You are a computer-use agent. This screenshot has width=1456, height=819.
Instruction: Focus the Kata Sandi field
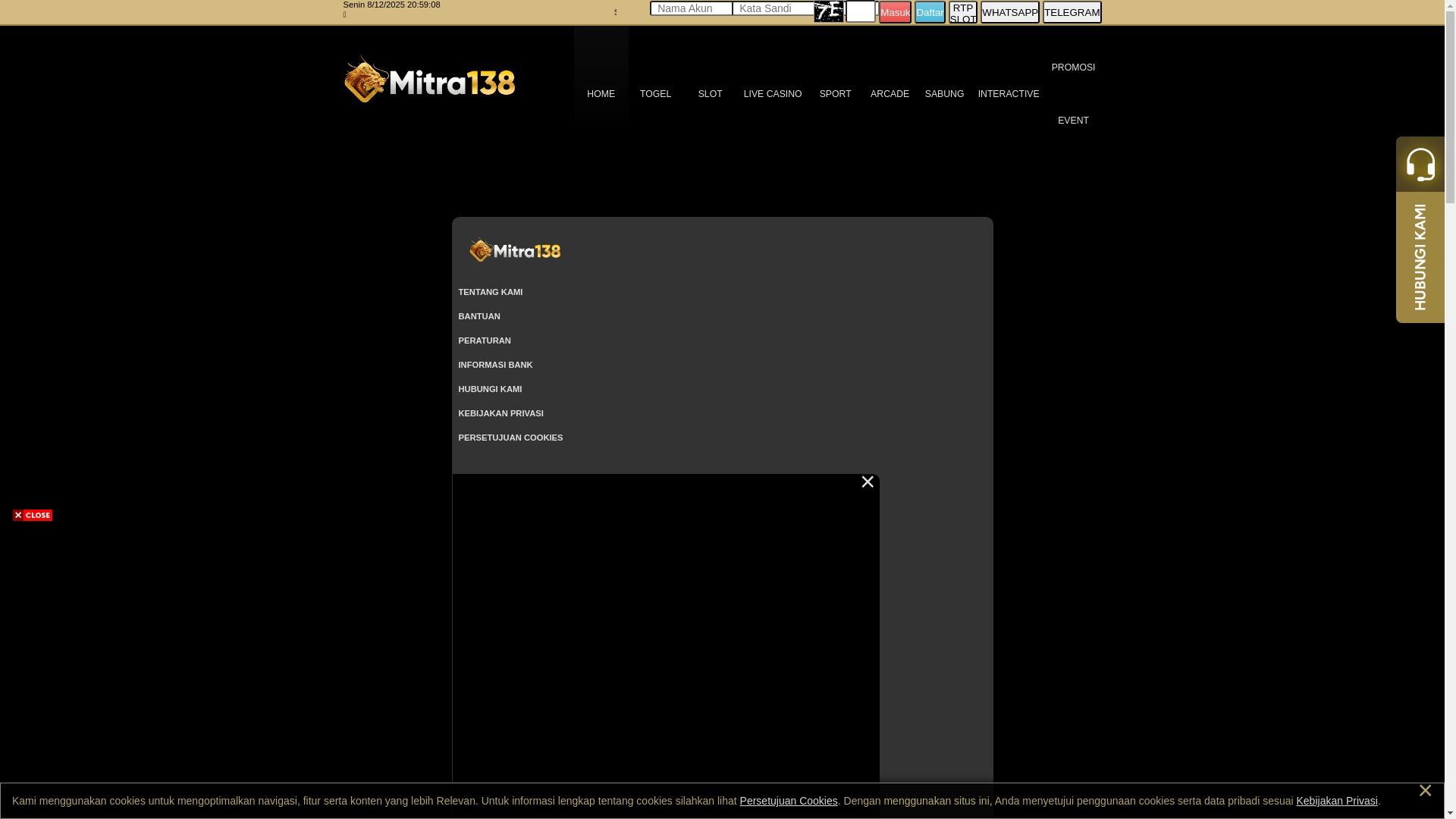[773, 8]
